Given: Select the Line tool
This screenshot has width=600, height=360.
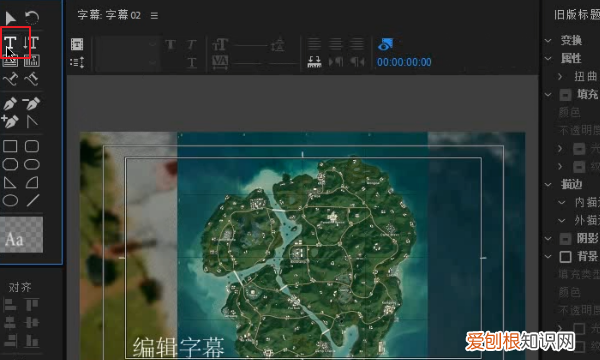Looking at the screenshot, I should tap(33, 200).
